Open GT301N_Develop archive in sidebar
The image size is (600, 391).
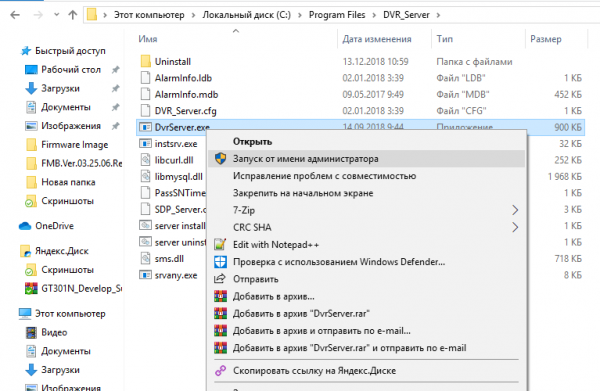click(x=82, y=288)
